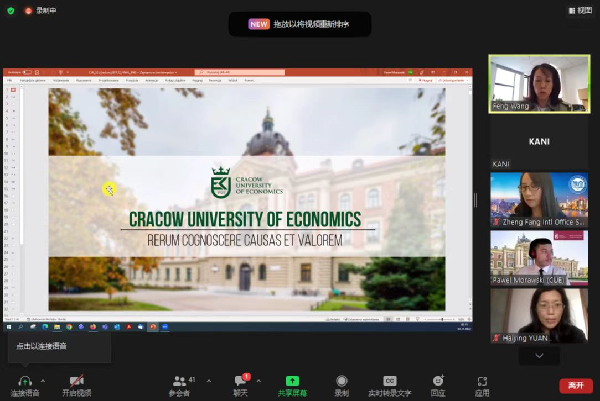Click the Save icon in PowerPoint title bar

pyautogui.click(x=37, y=72)
